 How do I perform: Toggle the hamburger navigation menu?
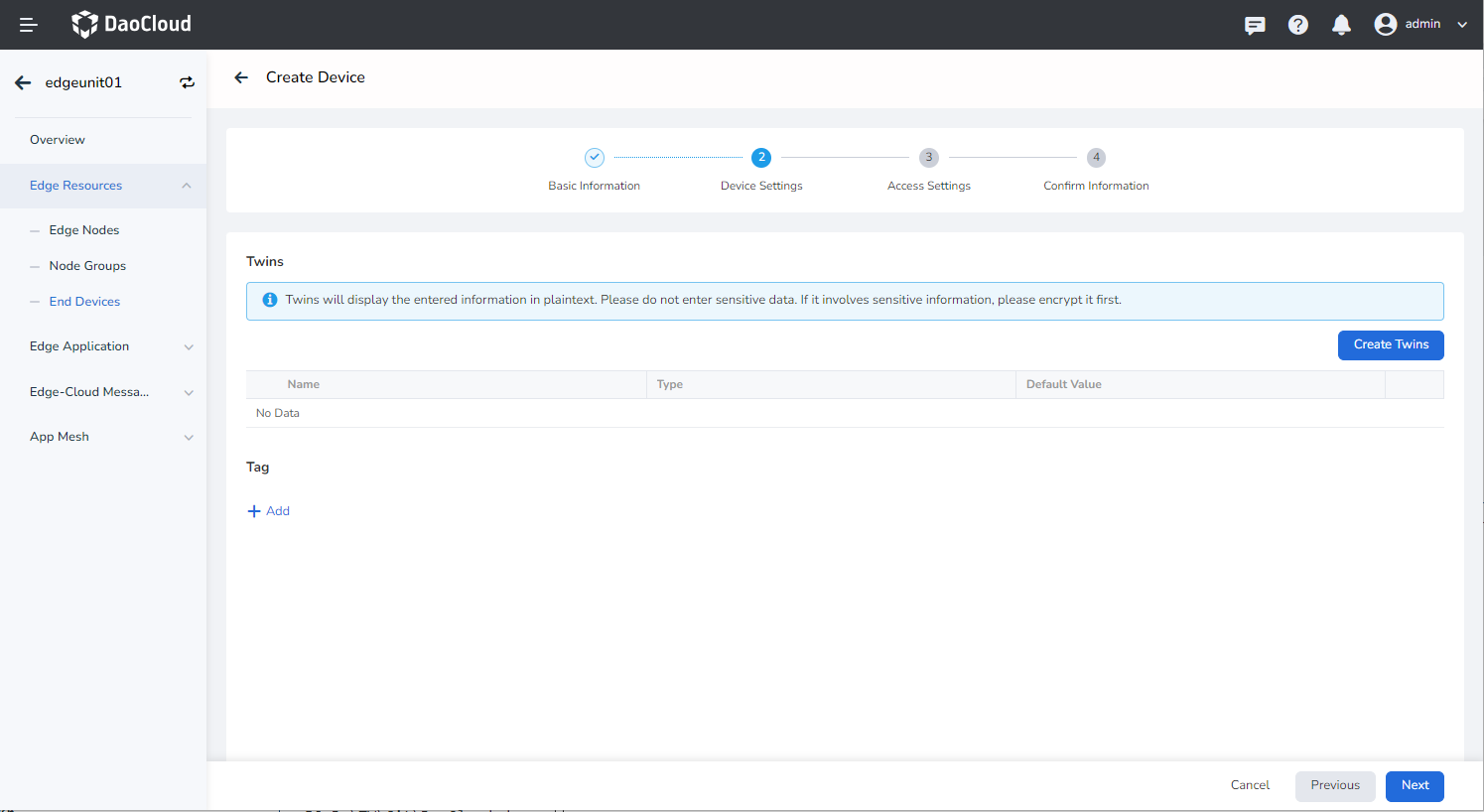point(29,25)
